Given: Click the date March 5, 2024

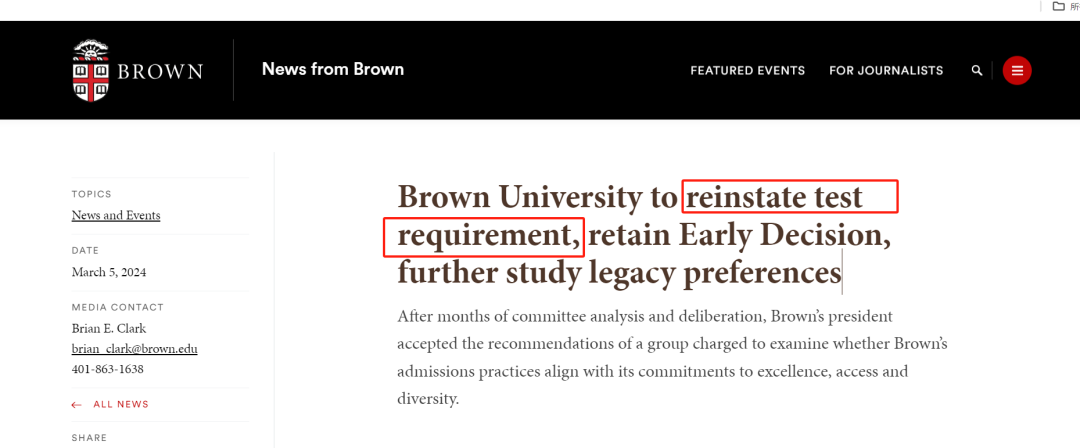Looking at the screenshot, I should point(109,272).
